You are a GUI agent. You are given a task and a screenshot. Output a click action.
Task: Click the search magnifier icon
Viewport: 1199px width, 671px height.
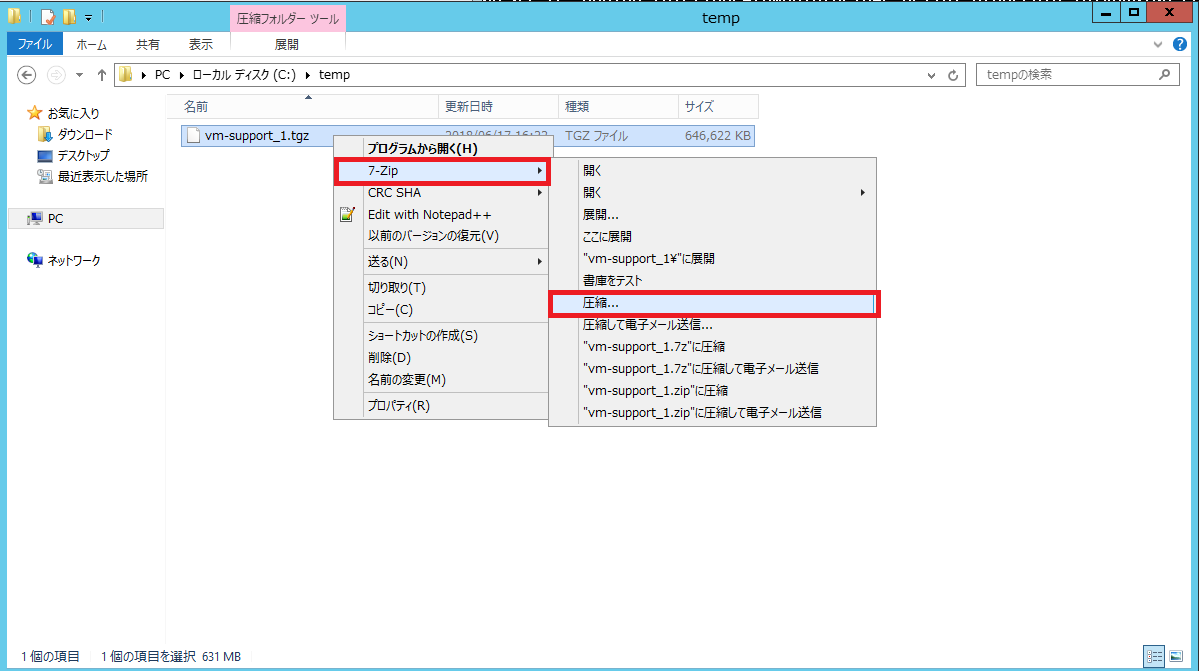(x=1165, y=74)
